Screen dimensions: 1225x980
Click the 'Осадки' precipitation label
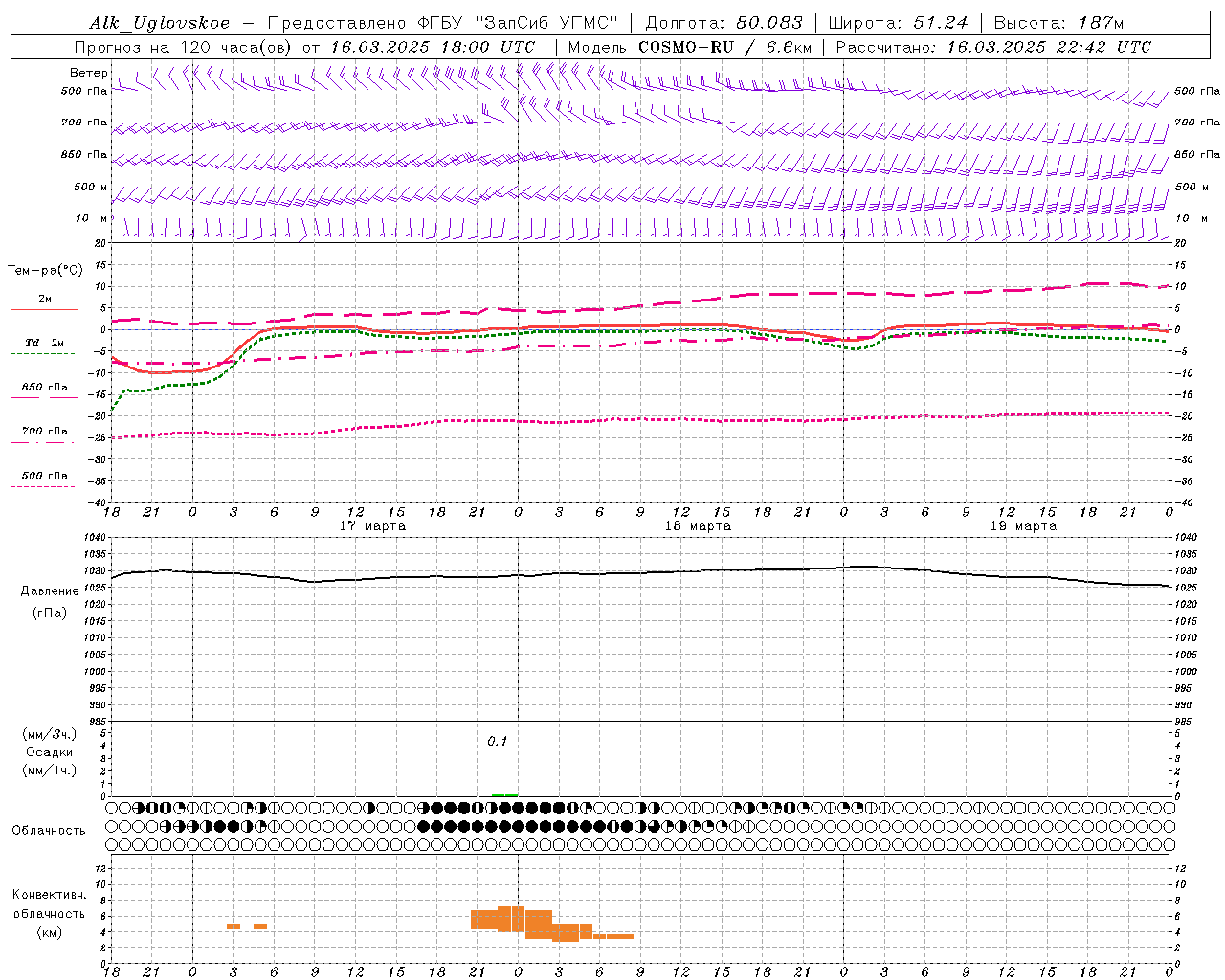50,752
